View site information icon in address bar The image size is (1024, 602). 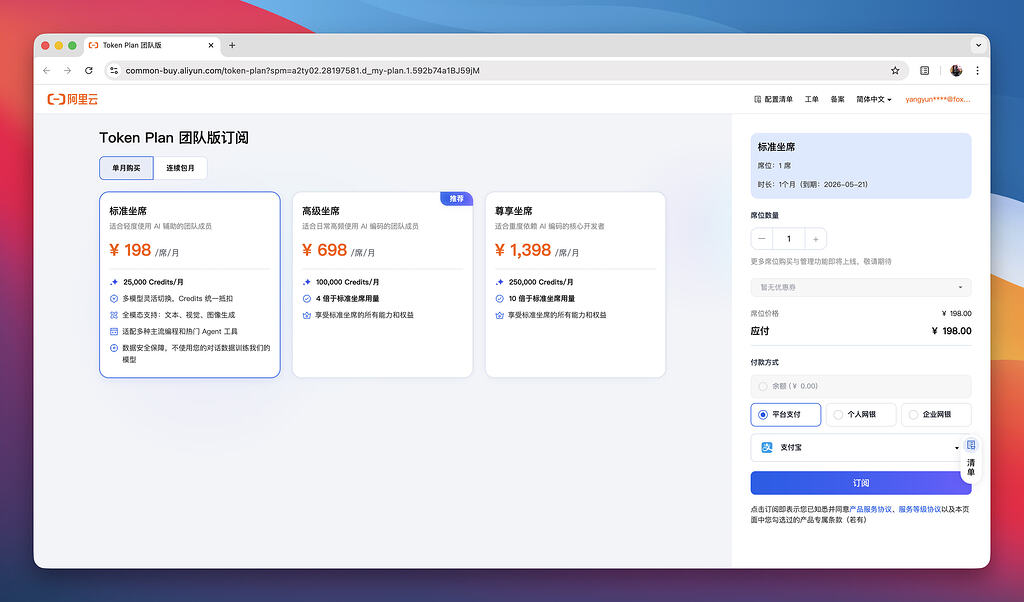[x=114, y=71]
